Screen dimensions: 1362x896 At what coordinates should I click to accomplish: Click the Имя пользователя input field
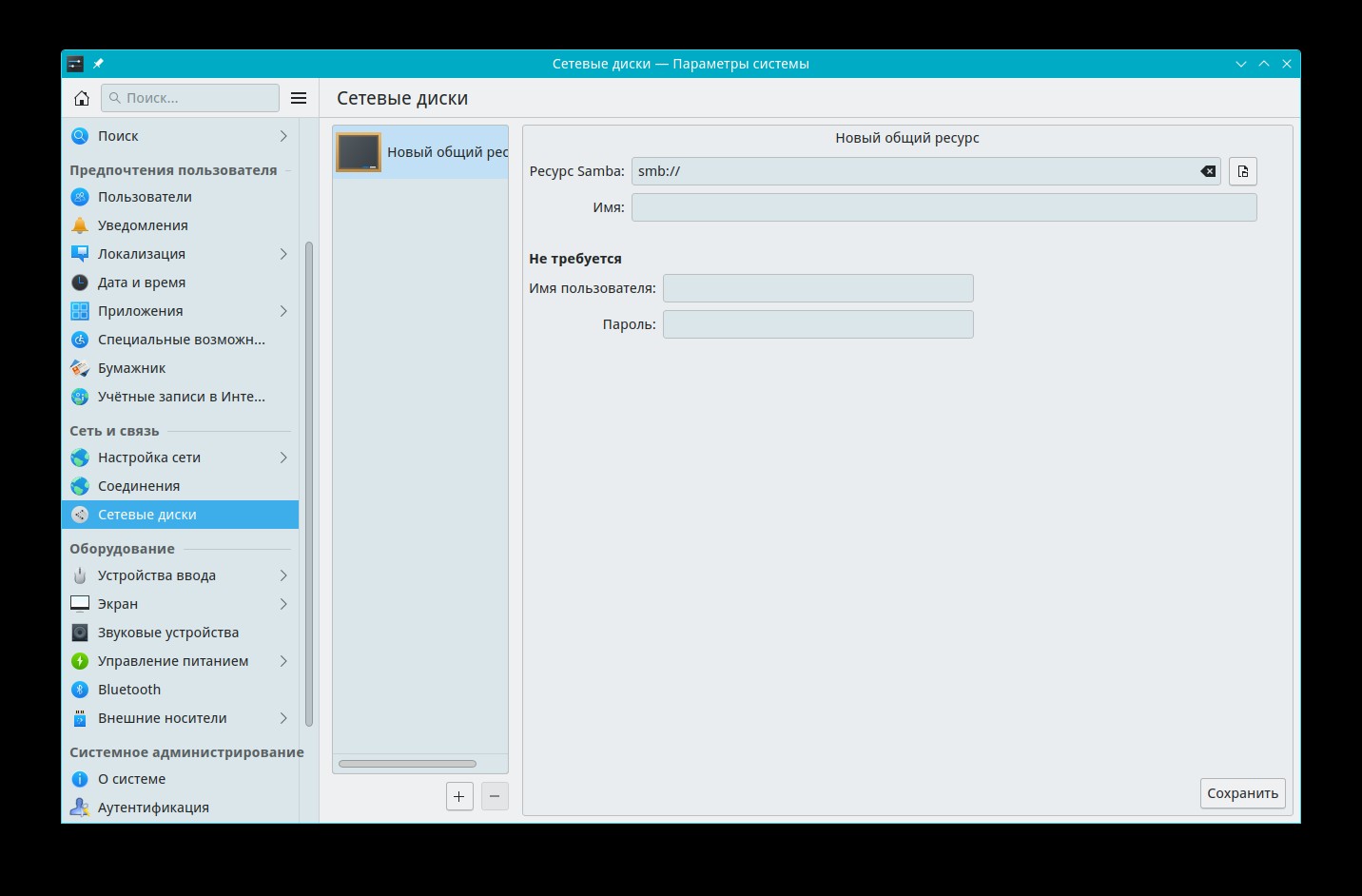pyautogui.click(x=818, y=288)
